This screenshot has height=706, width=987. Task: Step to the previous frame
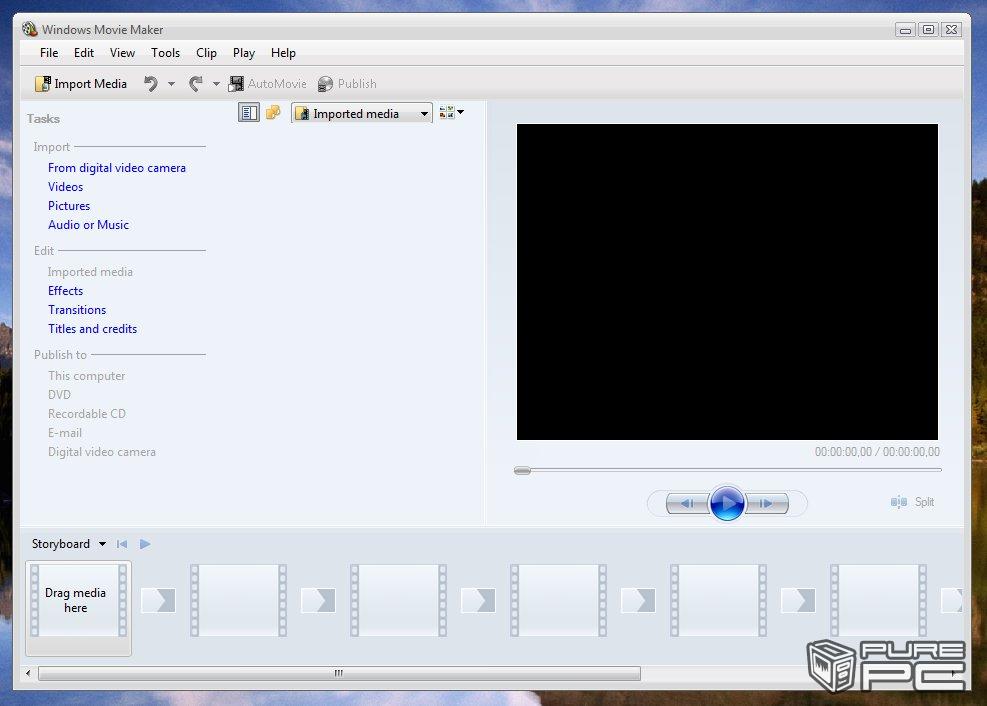tap(687, 503)
